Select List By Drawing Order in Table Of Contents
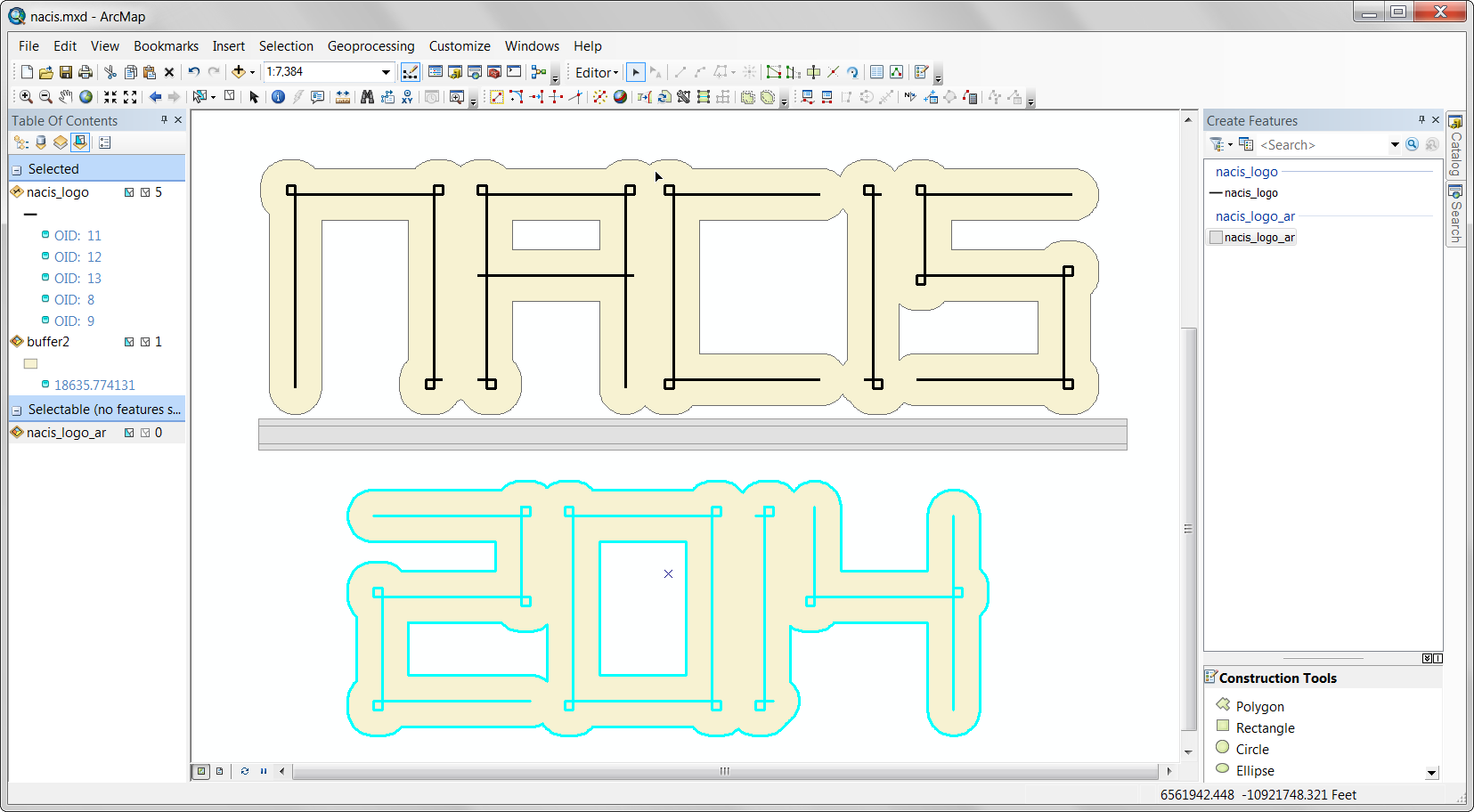The height and width of the screenshot is (812, 1474). click(x=21, y=142)
